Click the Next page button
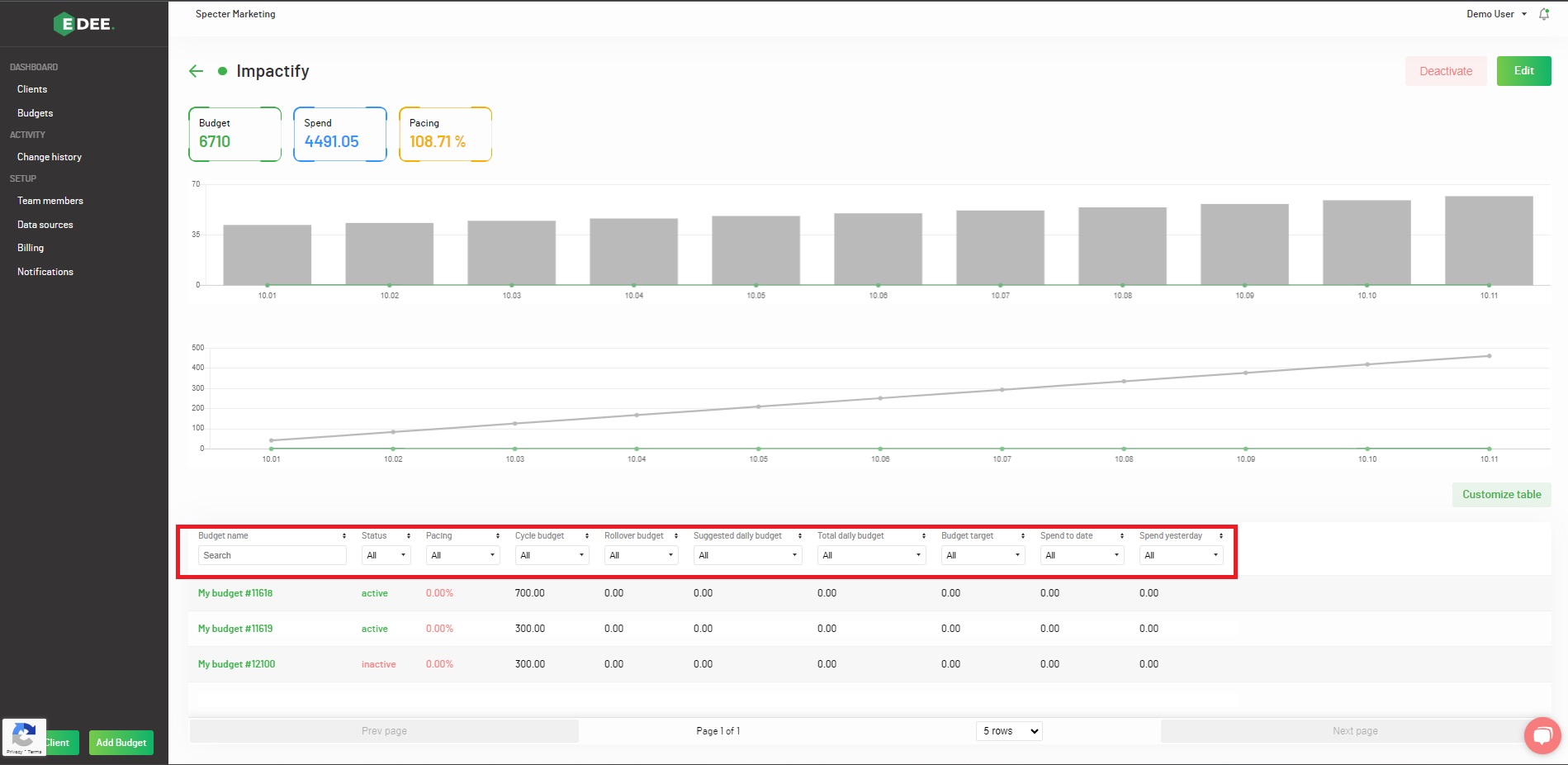This screenshot has width=1568, height=765. click(1355, 731)
